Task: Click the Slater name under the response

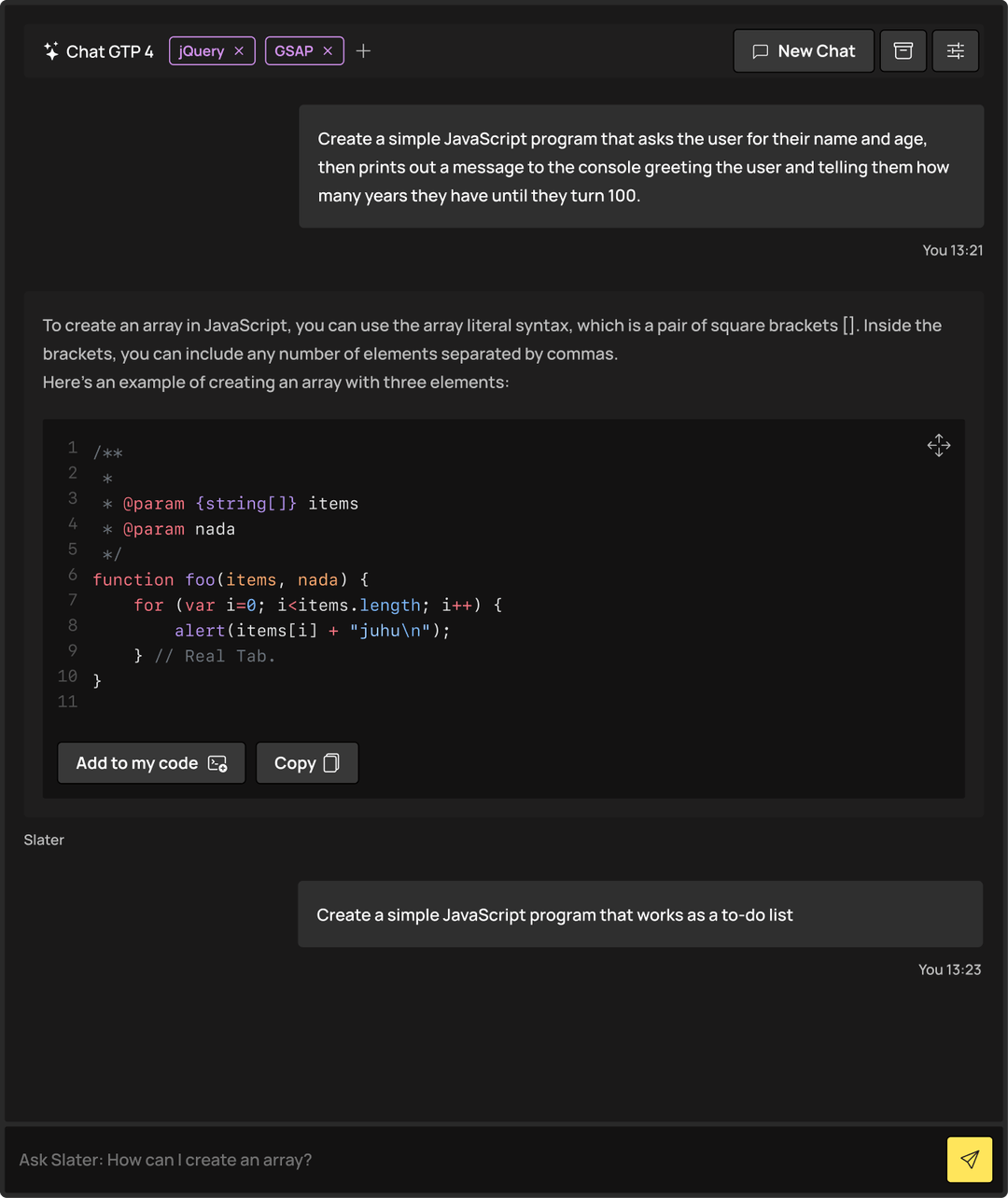Action: (44, 840)
